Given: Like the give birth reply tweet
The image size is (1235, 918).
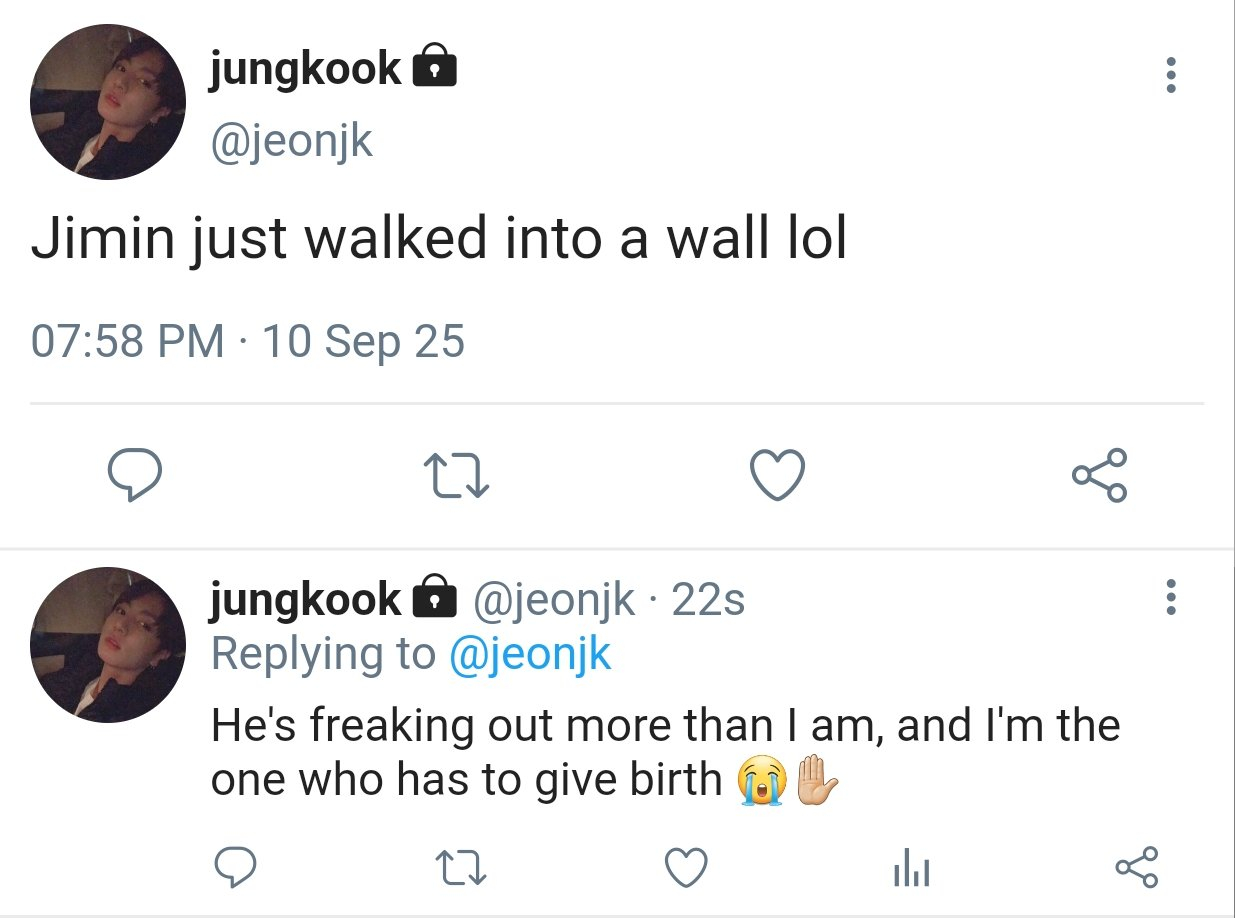Looking at the screenshot, I should pyautogui.click(x=686, y=866).
